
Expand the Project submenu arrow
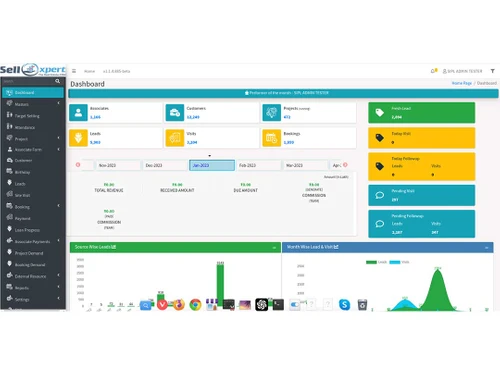point(59,138)
